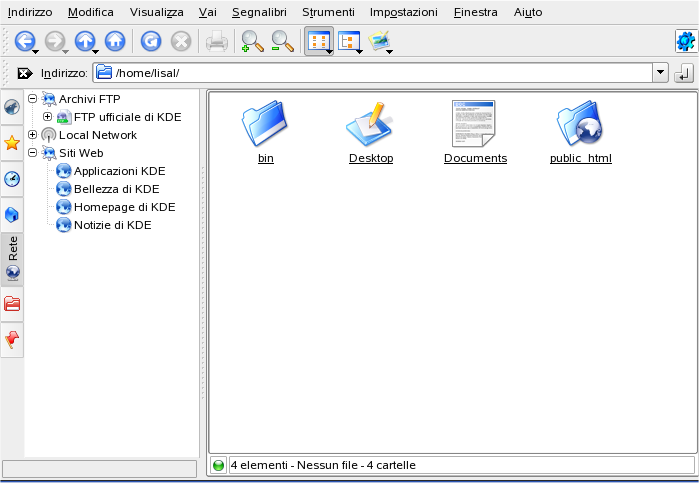
Task: Switch to tree view mode
Action: click(x=349, y=41)
